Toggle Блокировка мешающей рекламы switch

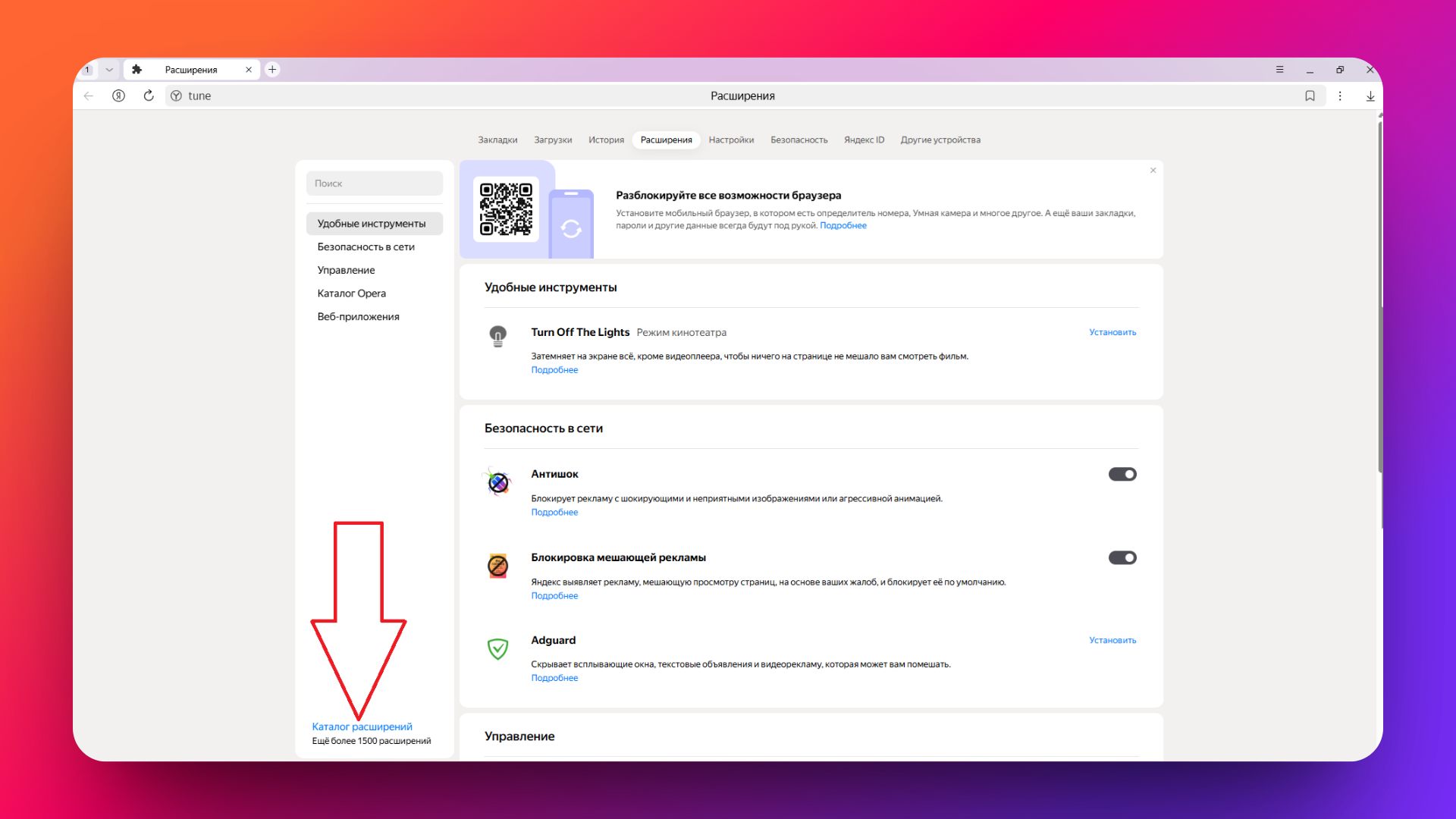pyautogui.click(x=1122, y=557)
